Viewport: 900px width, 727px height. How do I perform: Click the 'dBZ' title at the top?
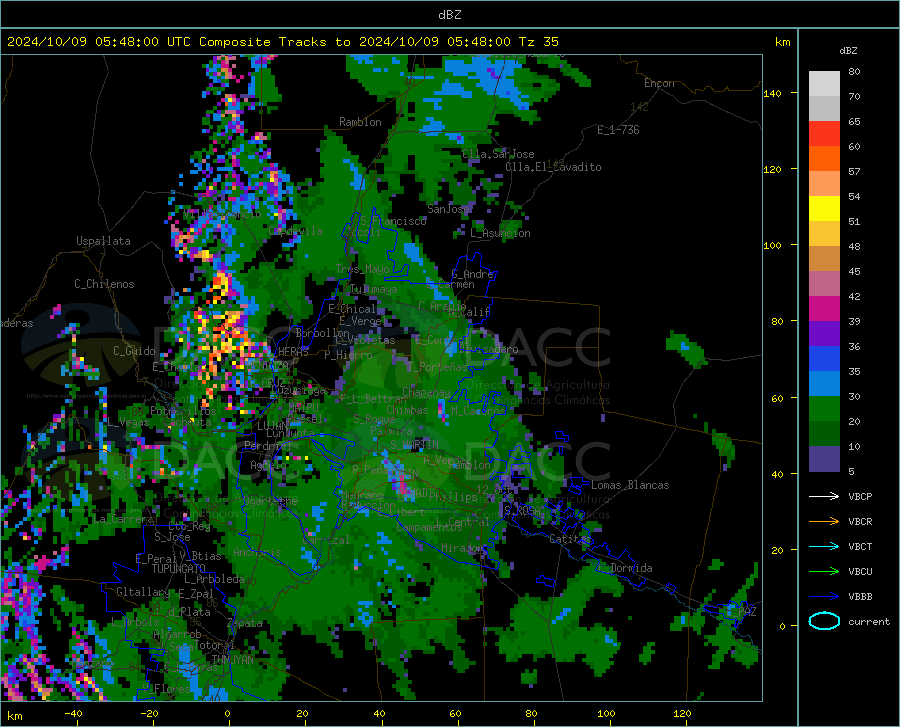pos(449,15)
